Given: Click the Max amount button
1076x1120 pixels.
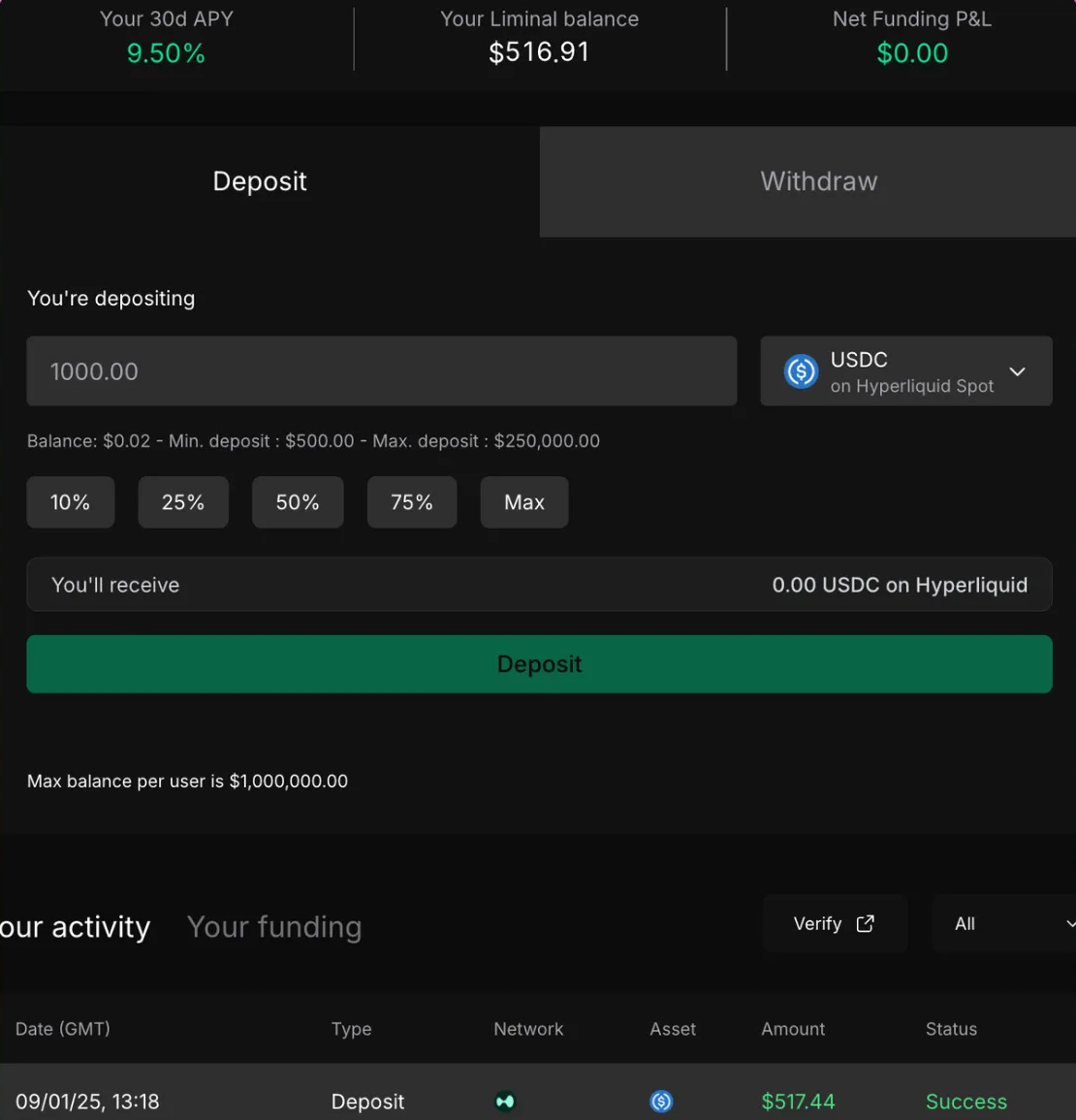Looking at the screenshot, I should click(x=524, y=502).
